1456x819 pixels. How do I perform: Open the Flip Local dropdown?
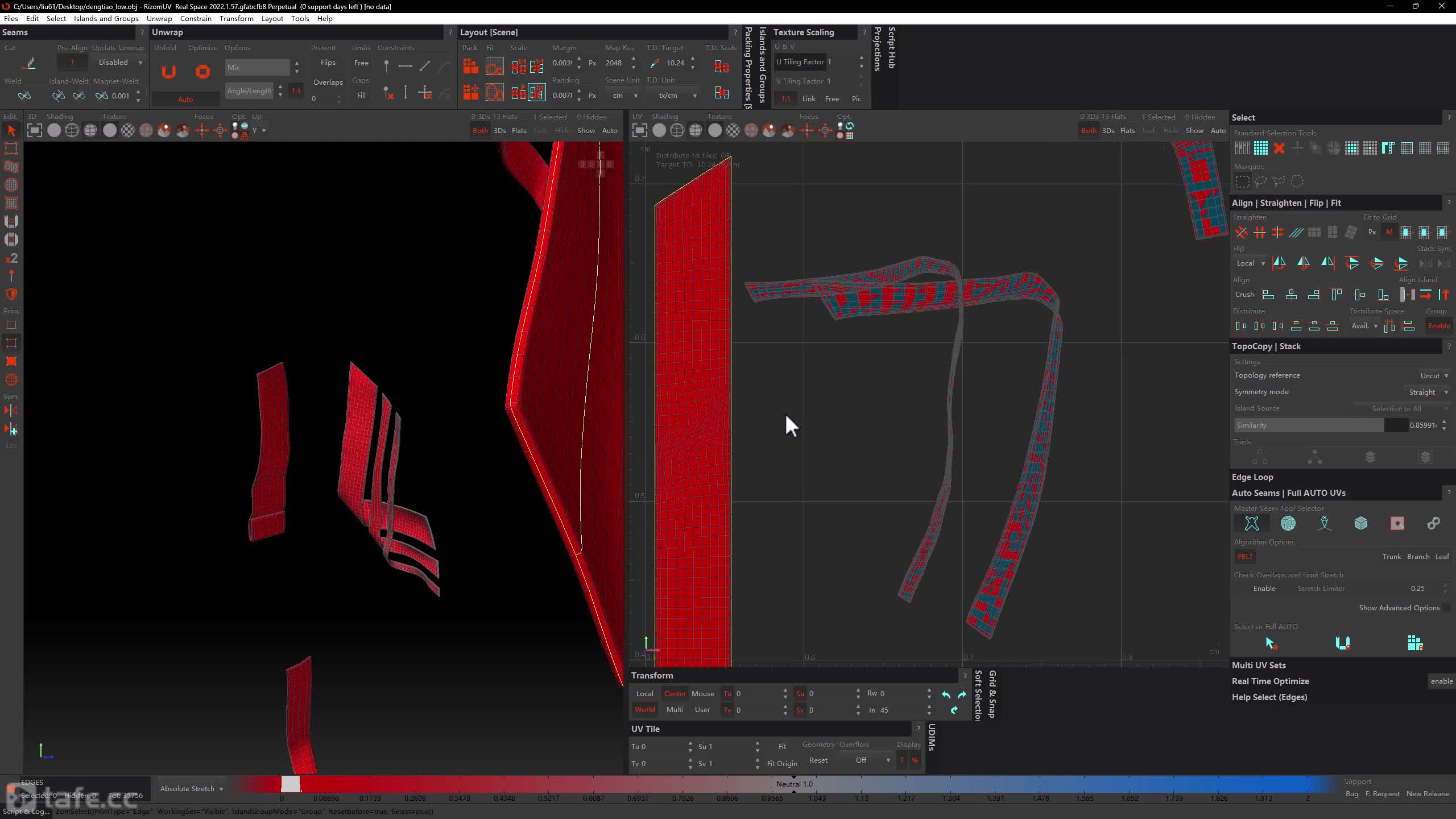(x=1250, y=263)
